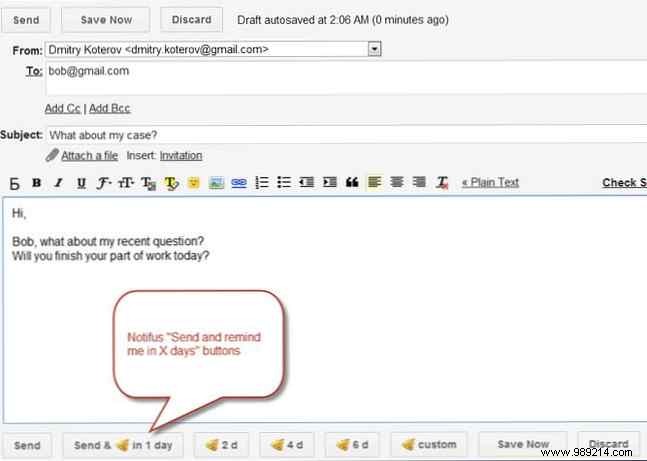Click the Subject input field
The image size is (647, 461).
click(347, 135)
